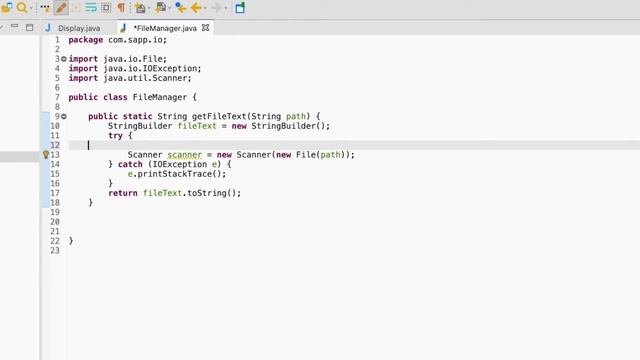
Task: Open Forward navigation history dropdown
Action: coord(225,8)
